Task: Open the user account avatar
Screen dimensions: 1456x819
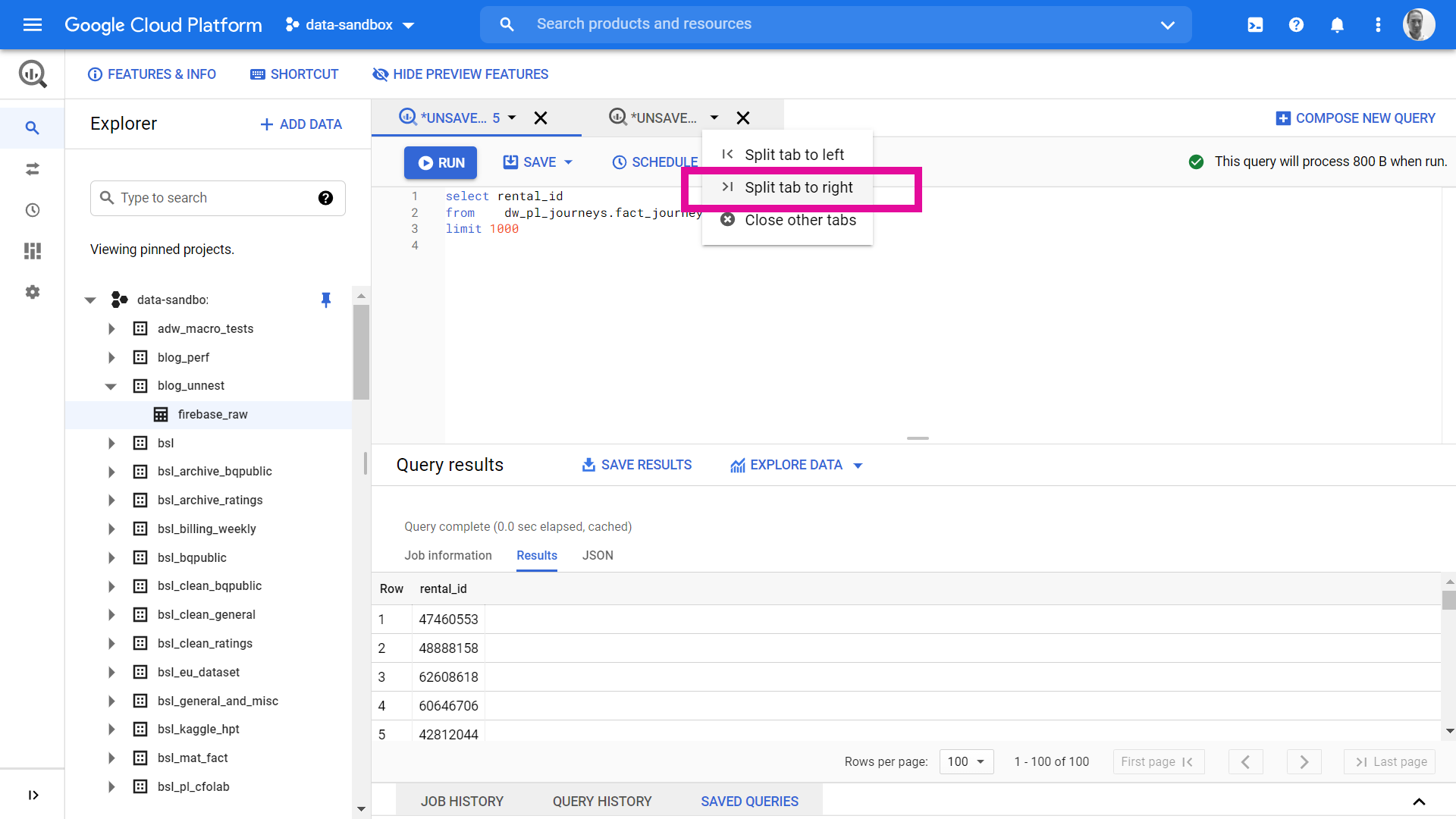Action: tap(1418, 24)
